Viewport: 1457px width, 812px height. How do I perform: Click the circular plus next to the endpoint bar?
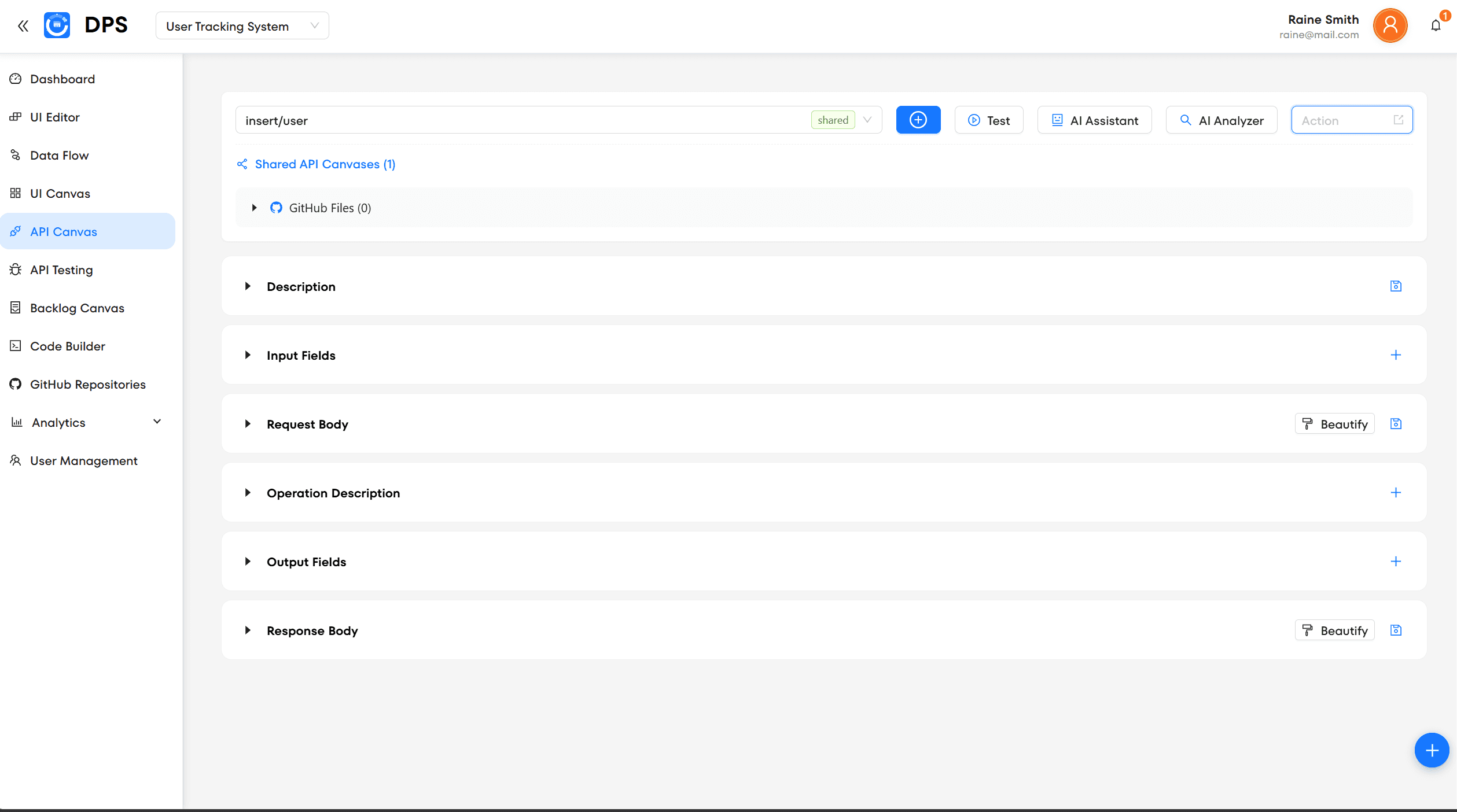tap(918, 120)
